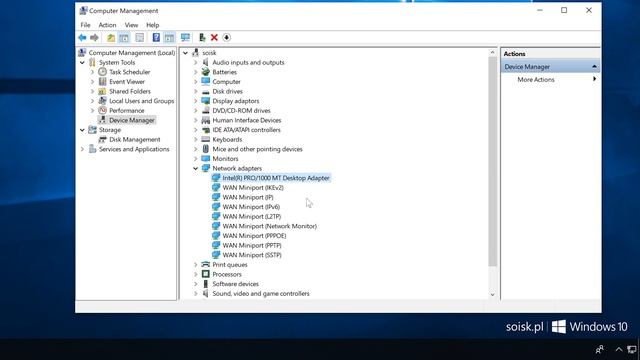Select WAN Miniport (SSTP)

tap(252, 255)
